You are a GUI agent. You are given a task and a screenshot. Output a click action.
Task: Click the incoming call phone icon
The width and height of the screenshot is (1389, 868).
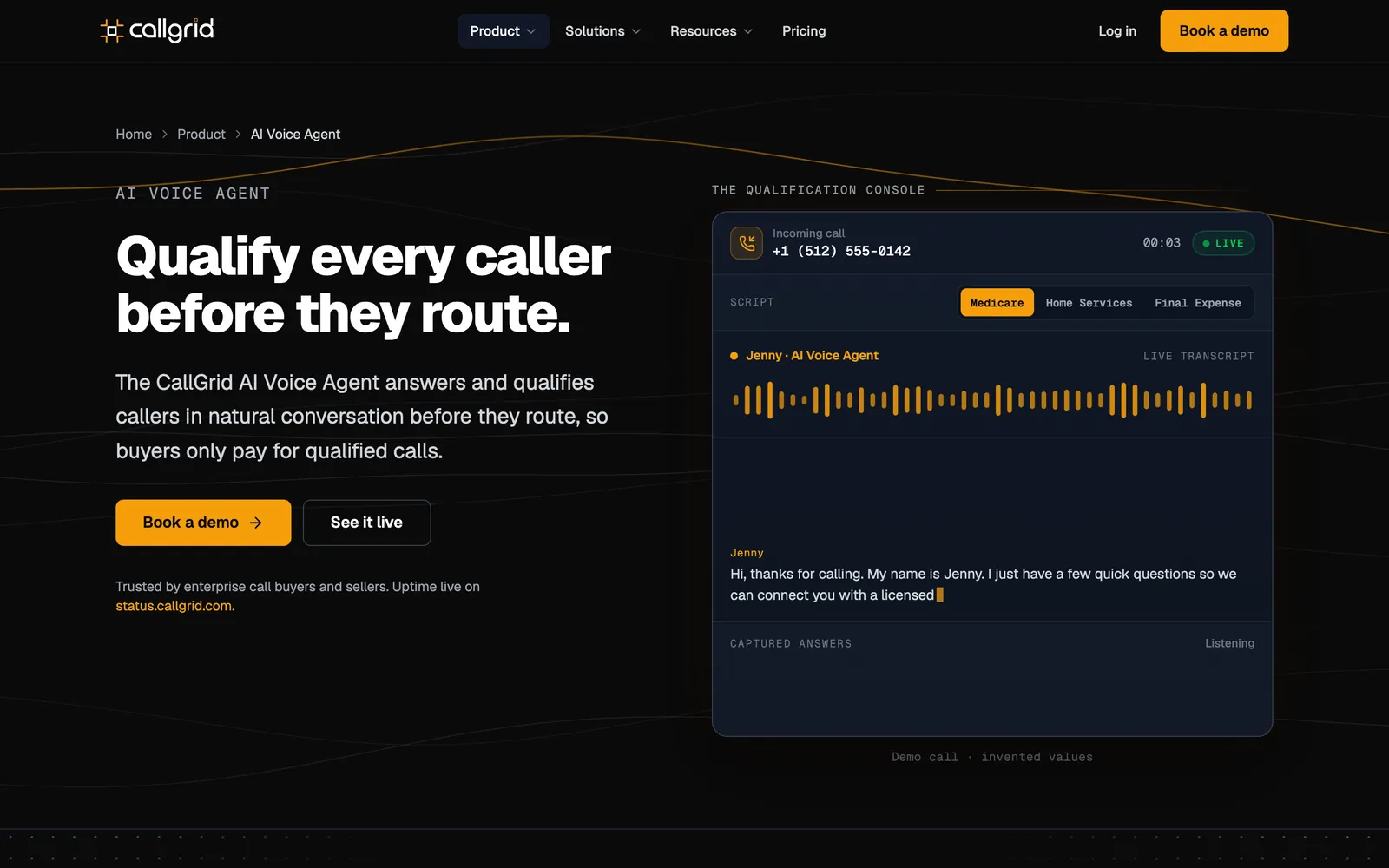coord(747,243)
